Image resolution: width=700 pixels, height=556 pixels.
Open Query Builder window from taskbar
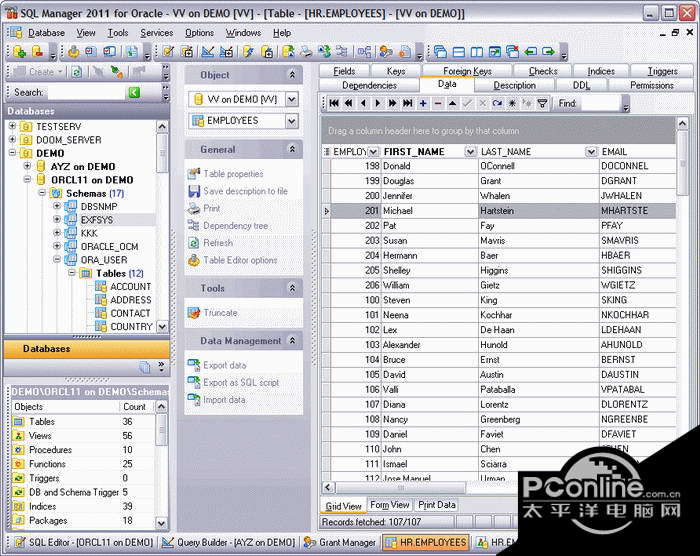pyautogui.click(x=229, y=542)
